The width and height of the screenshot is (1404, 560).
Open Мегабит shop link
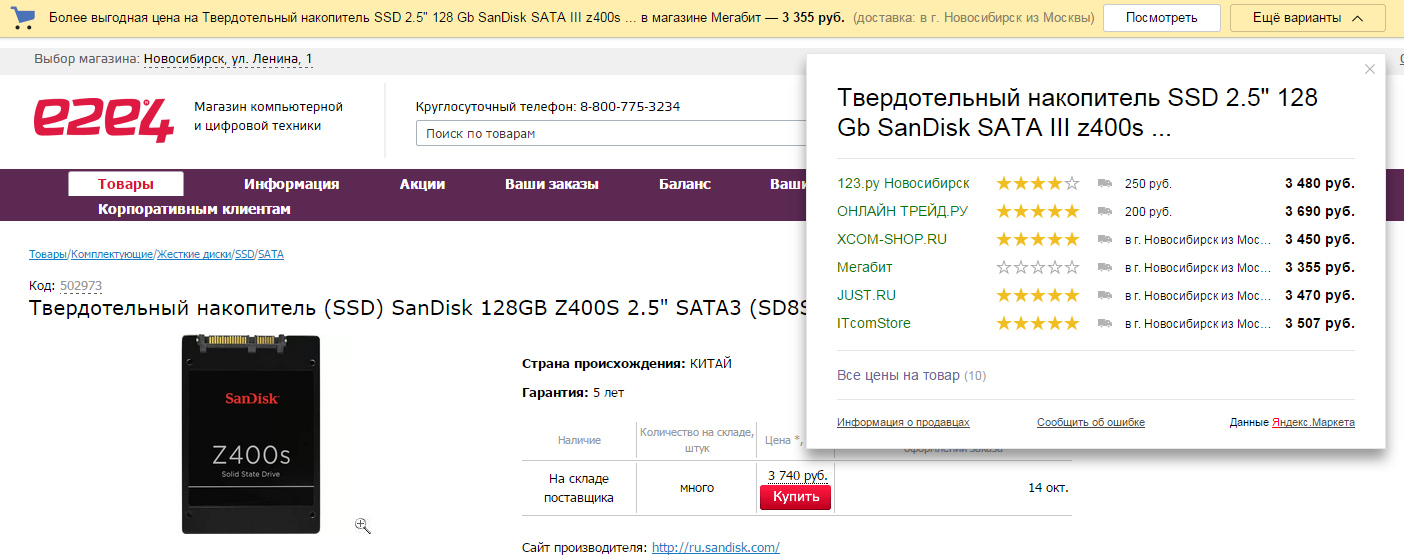[x=865, y=268]
